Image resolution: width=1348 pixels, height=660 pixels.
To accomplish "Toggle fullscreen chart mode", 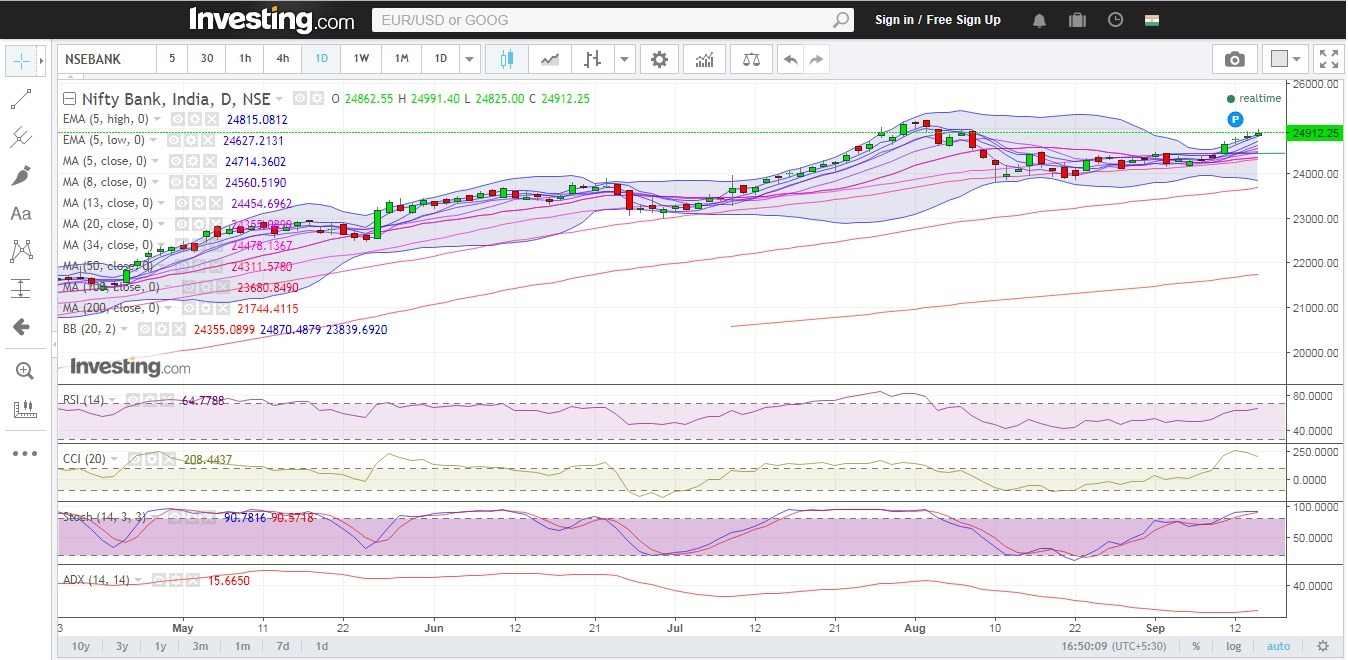I will 1328,59.
